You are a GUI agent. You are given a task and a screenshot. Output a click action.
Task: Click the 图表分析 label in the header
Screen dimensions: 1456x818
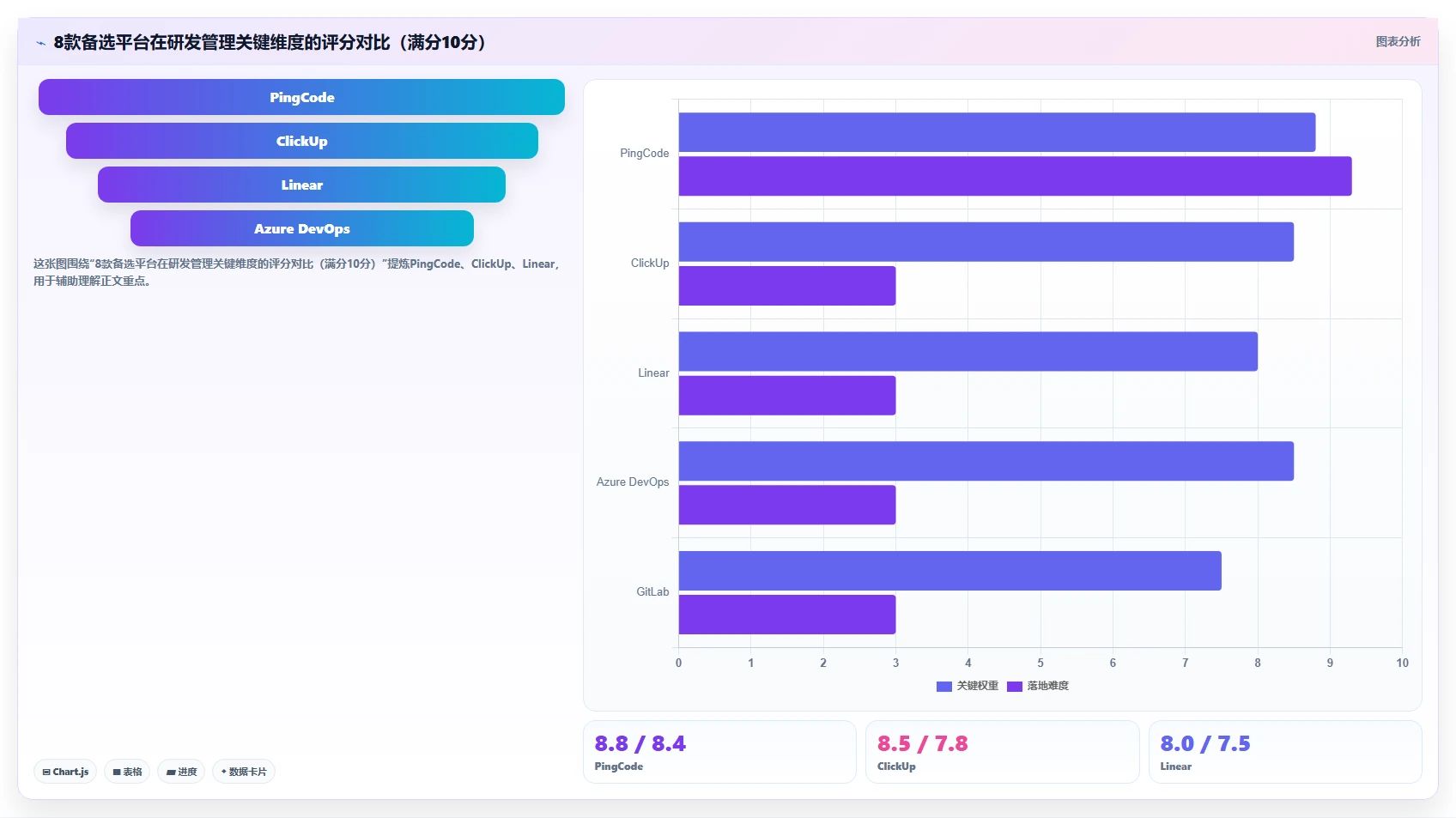[1398, 41]
